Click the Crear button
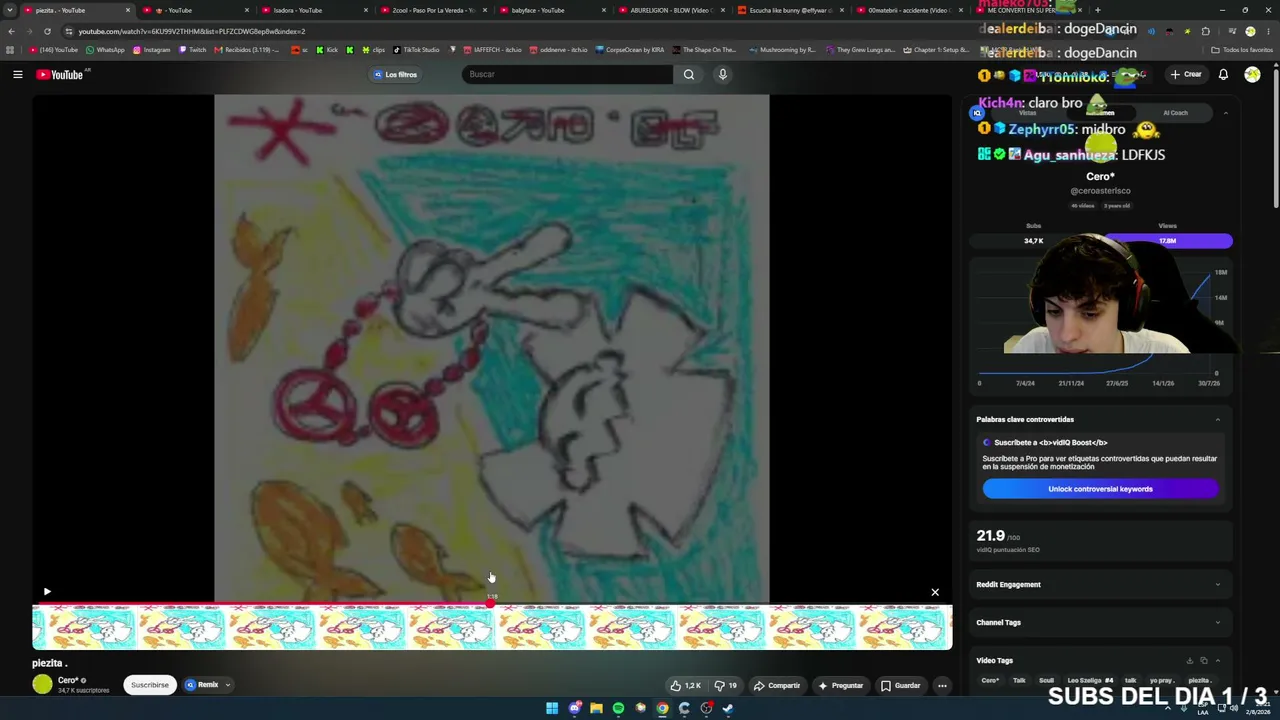The width and height of the screenshot is (1280, 720). coord(1187,74)
